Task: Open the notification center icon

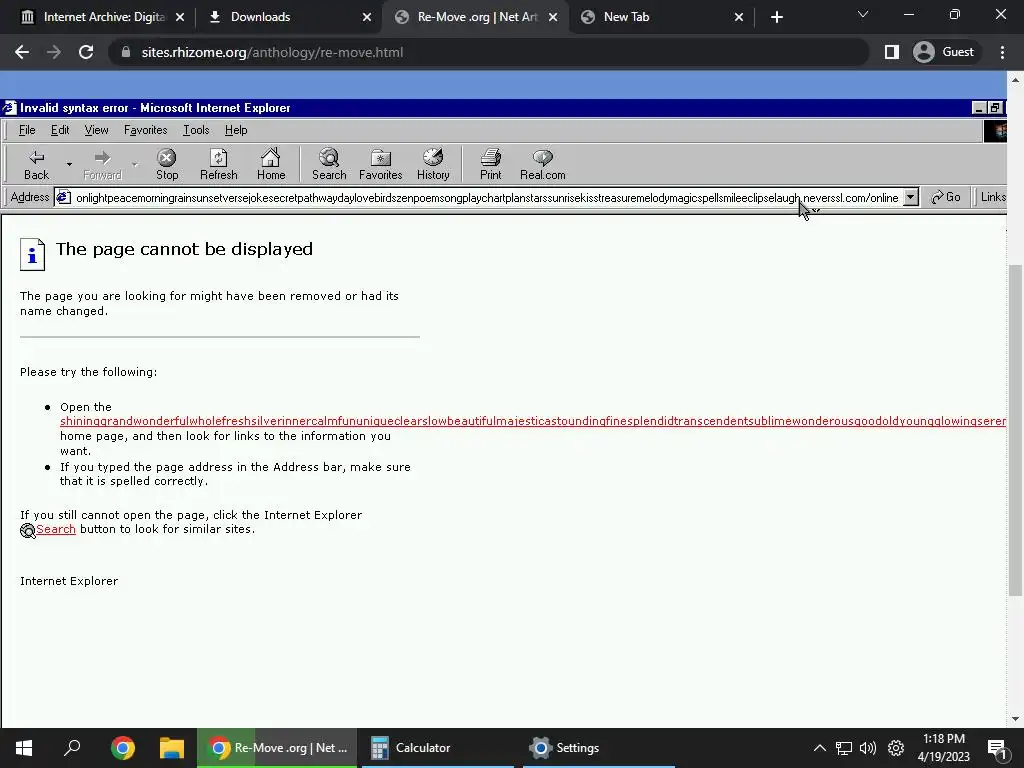Action: click(997, 748)
